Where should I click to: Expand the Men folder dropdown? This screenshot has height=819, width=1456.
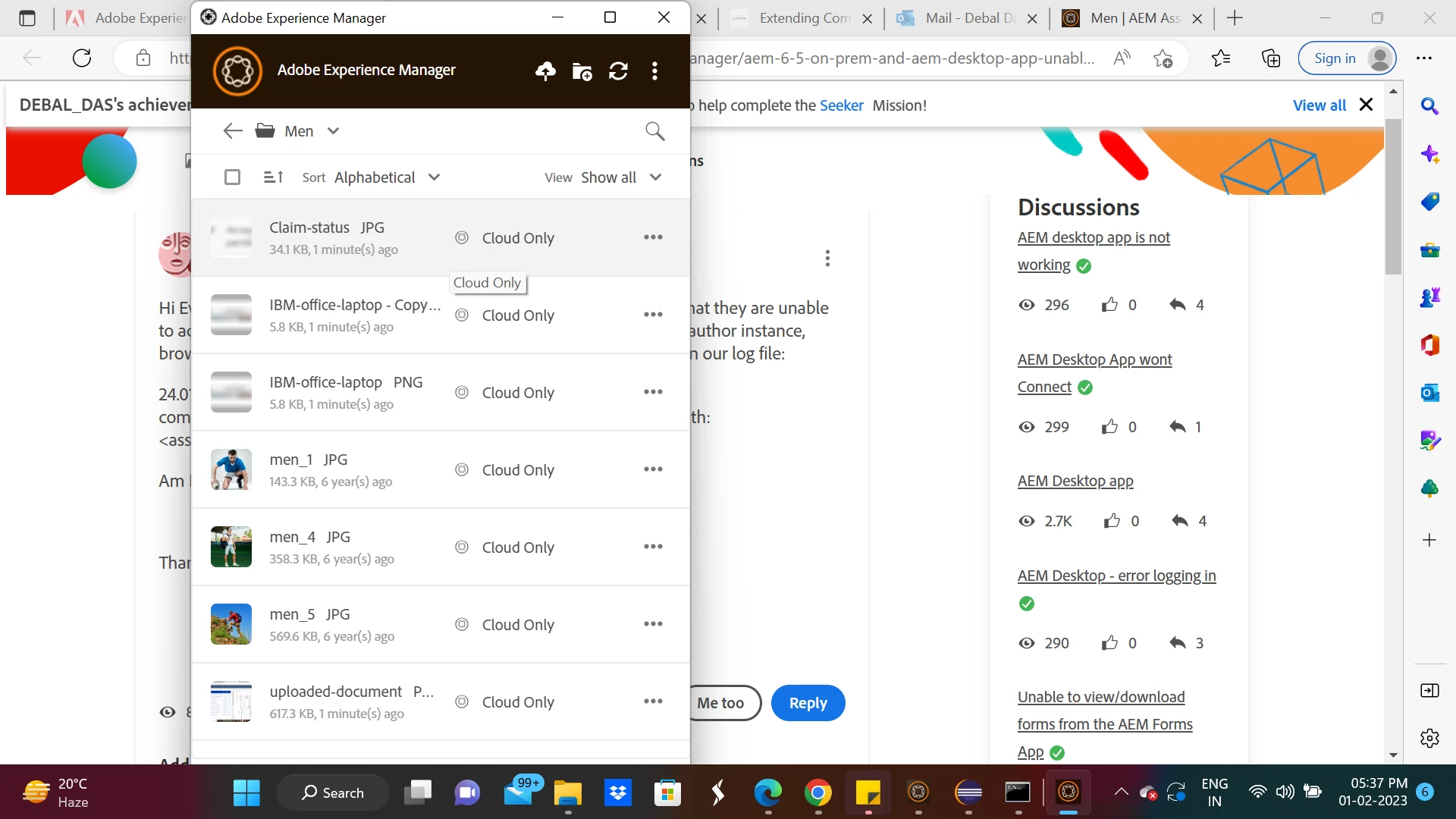pos(333,131)
